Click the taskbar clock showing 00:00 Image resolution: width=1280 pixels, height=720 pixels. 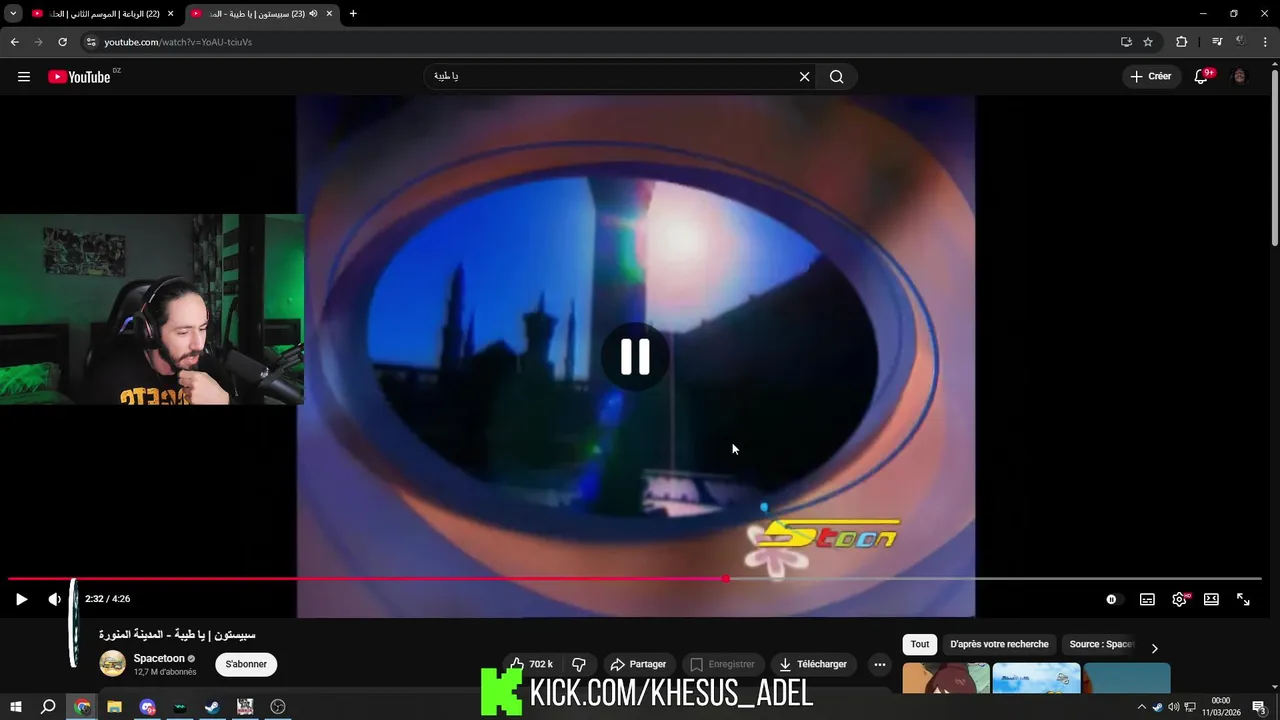[x=1221, y=707]
